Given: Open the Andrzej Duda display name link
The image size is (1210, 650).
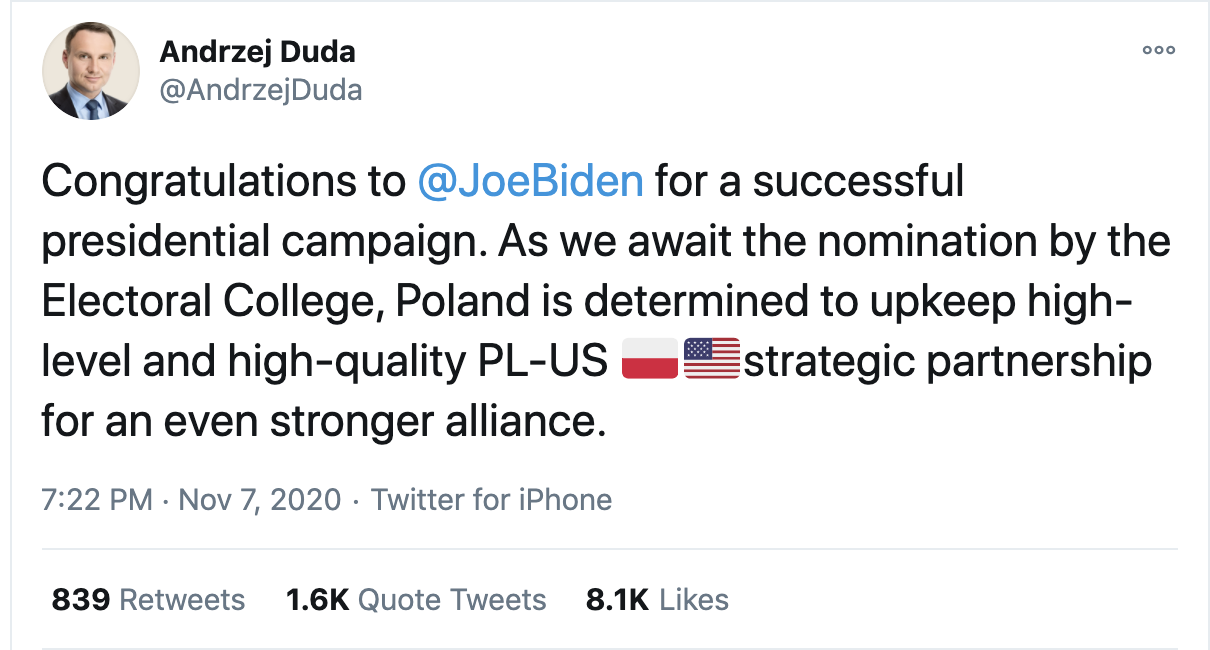Looking at the screenshot, I should (x=258, y=52).
